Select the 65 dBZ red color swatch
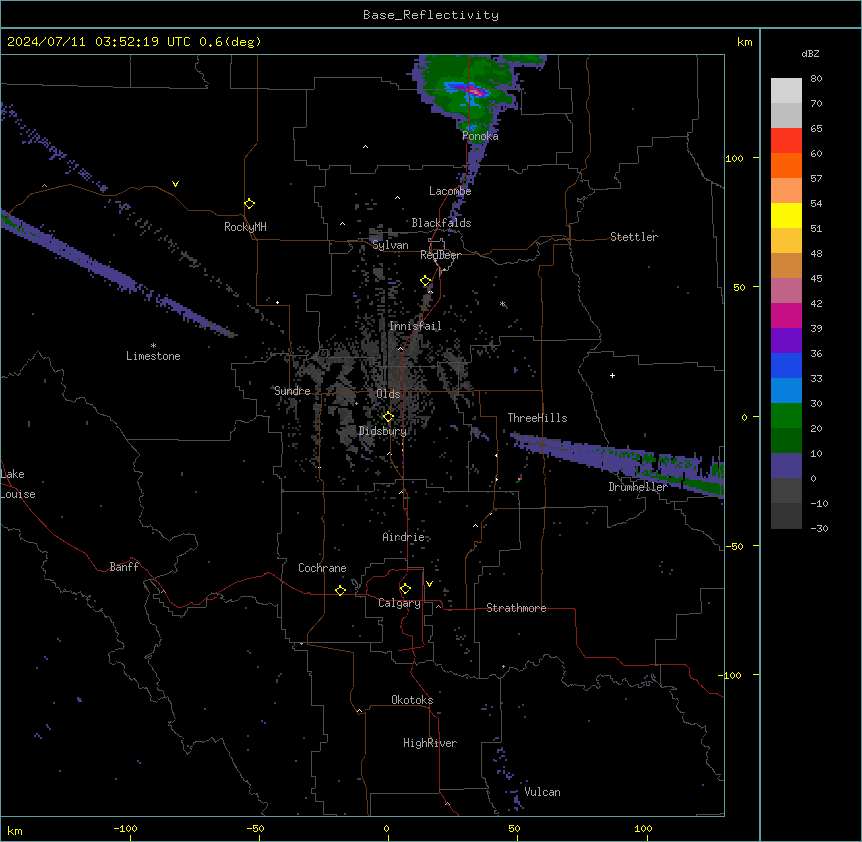The image size is (862, 842). (x=786, y=140)
